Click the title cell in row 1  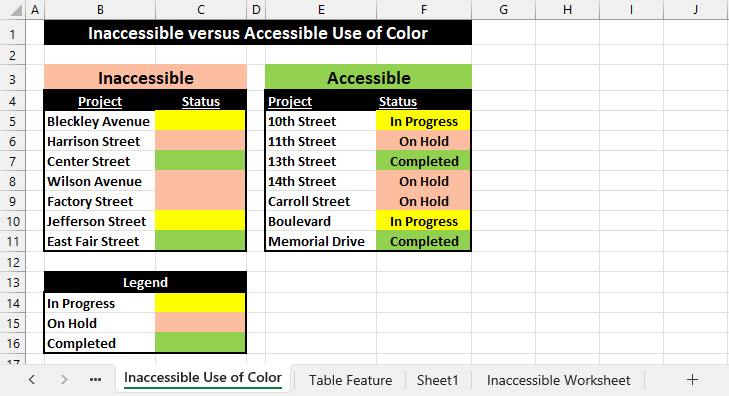[258, 33]
